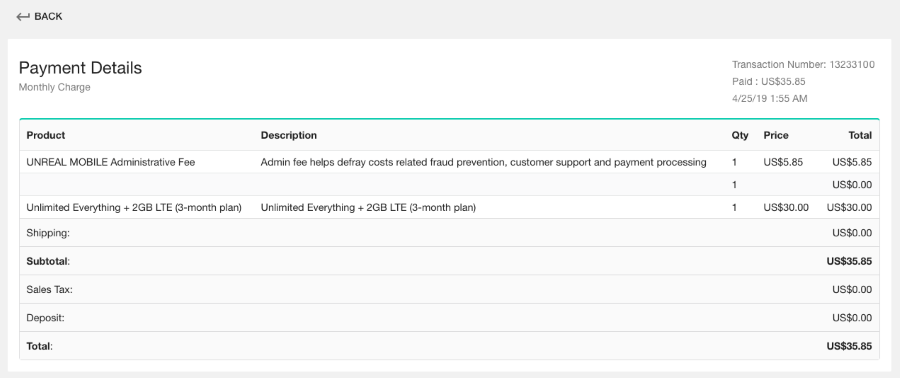Go back via the BACK link

click(39, 17)
